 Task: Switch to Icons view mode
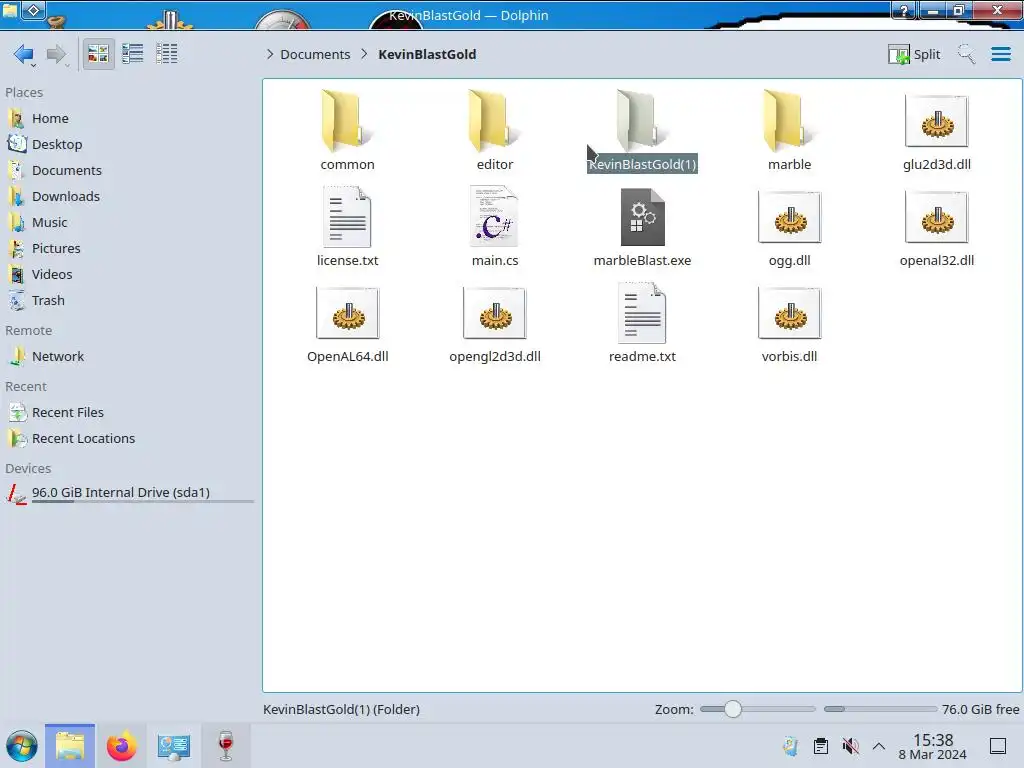tap(98, 54)
